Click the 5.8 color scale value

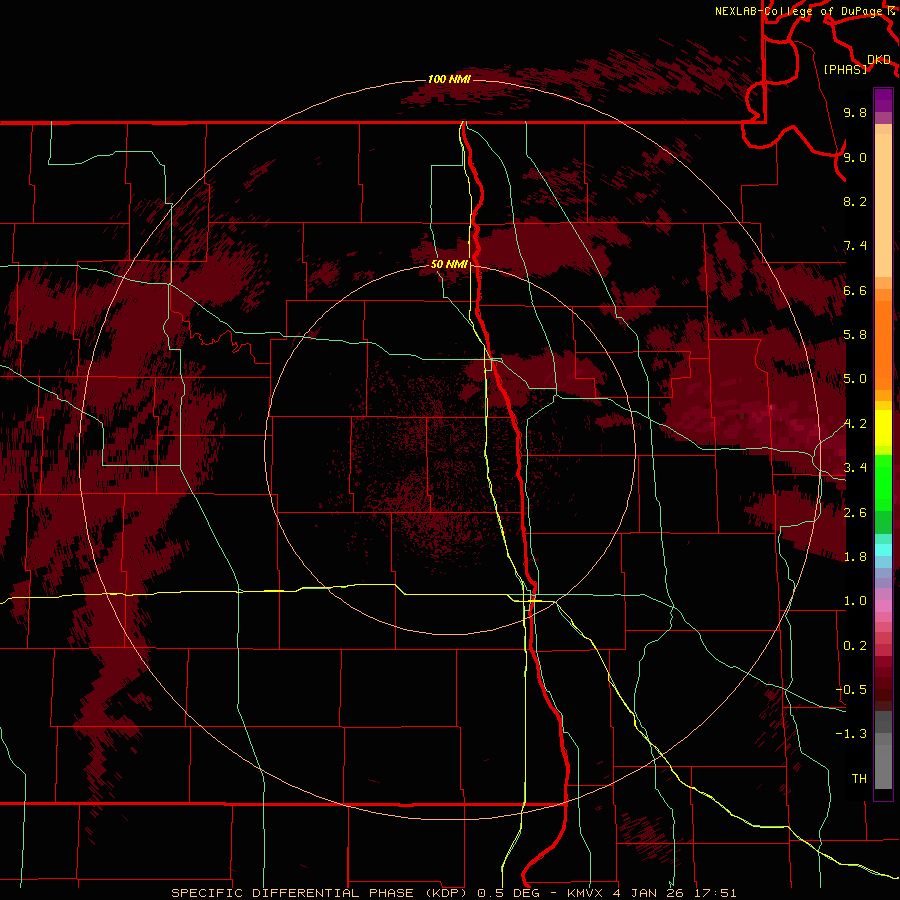point(855,335)
